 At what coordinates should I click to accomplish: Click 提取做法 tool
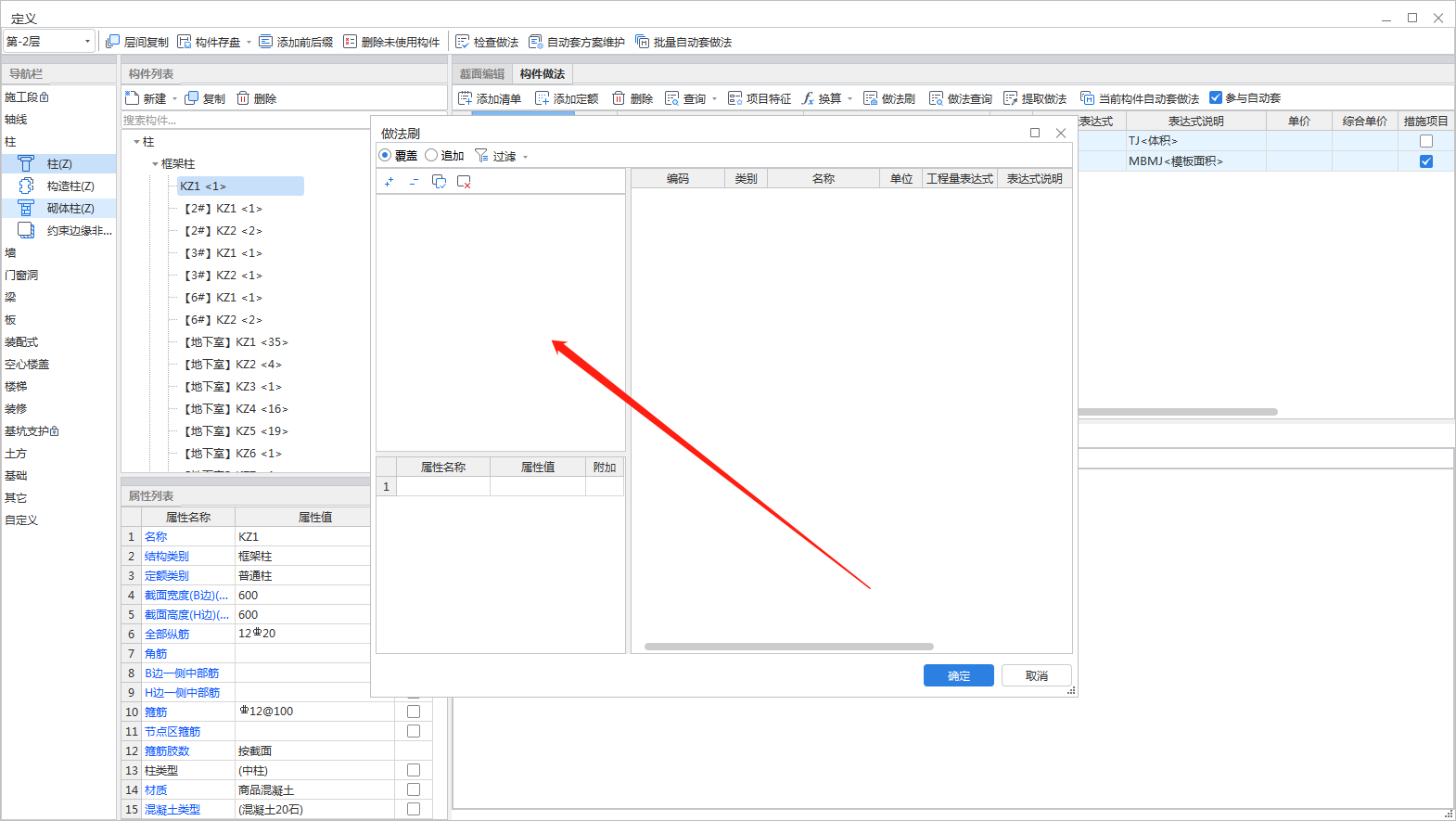[x=1035, y=98]
